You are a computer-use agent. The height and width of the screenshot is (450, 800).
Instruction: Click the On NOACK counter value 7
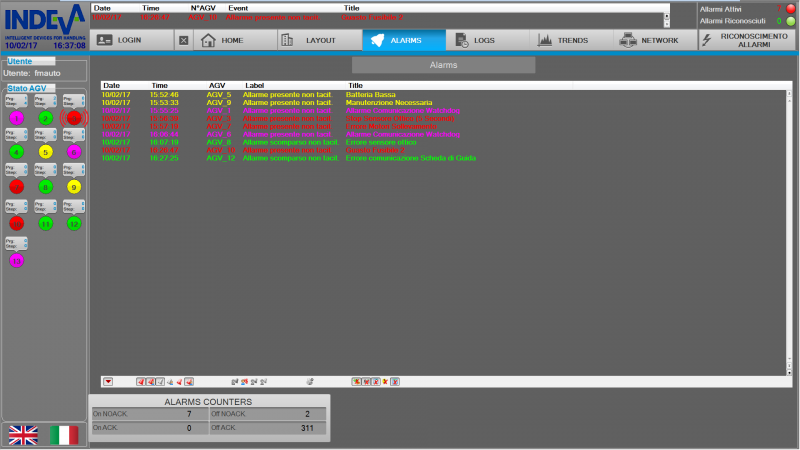point(189,414)
